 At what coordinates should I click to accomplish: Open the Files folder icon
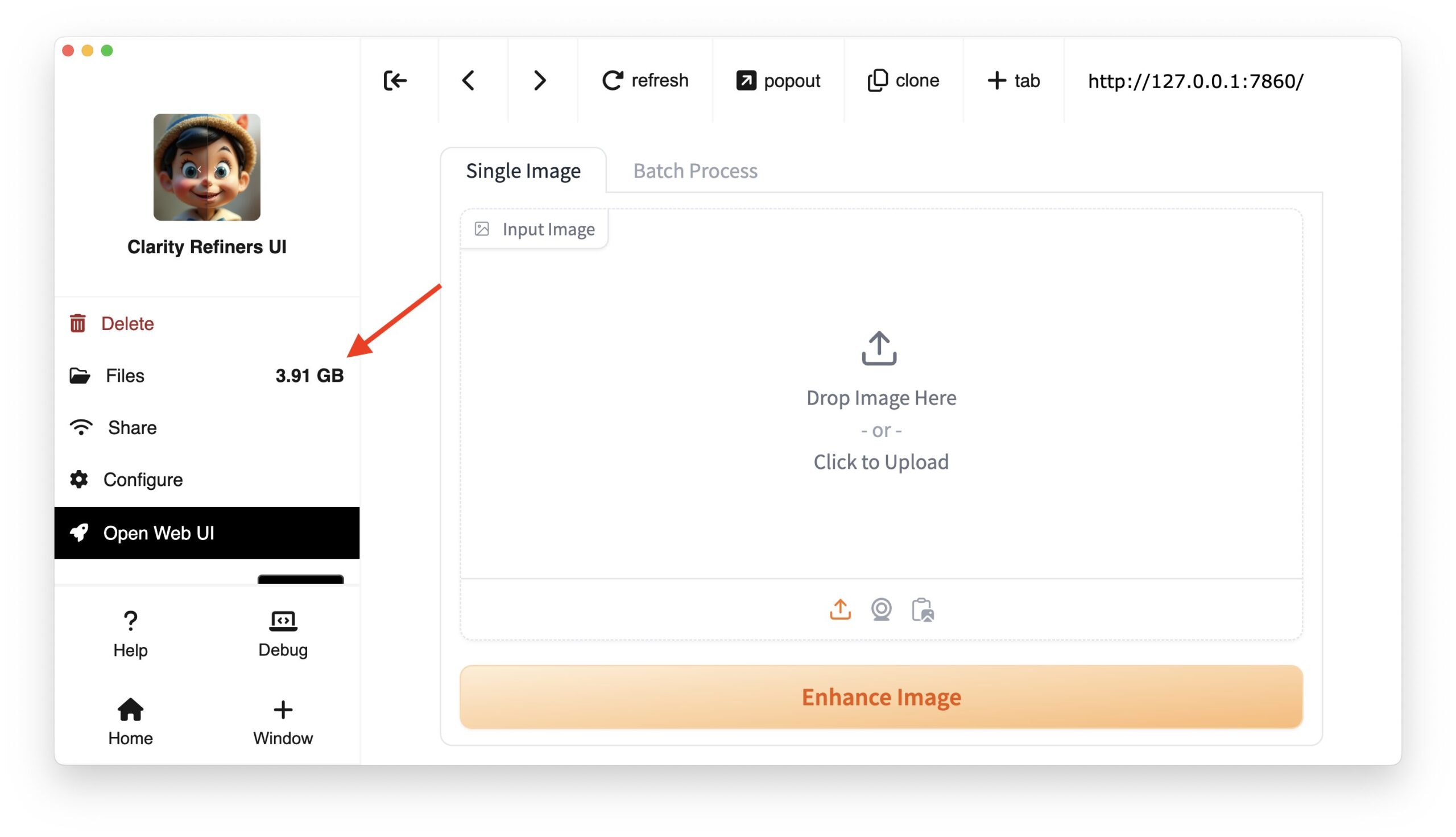click(79, 376)
